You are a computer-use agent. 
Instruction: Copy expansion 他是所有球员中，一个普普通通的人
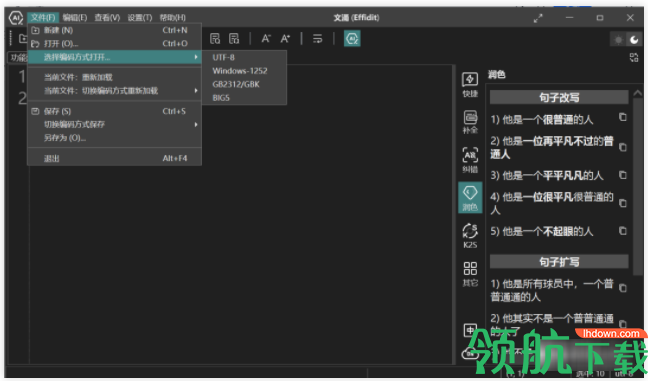(x=623, y=288)
